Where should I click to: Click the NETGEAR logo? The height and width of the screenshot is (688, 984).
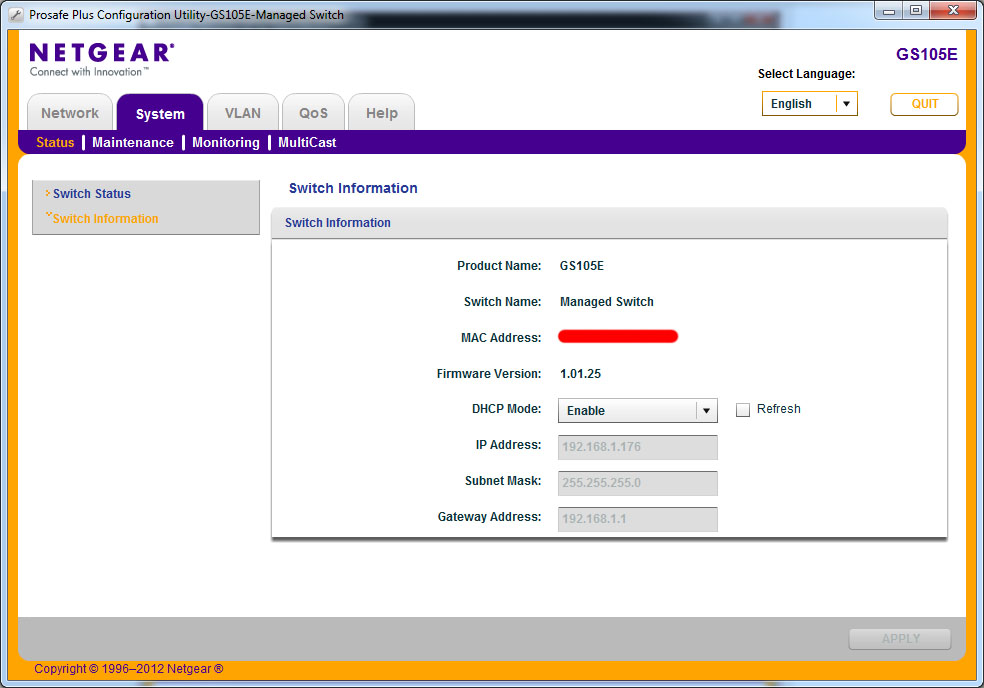pos(102,53)
